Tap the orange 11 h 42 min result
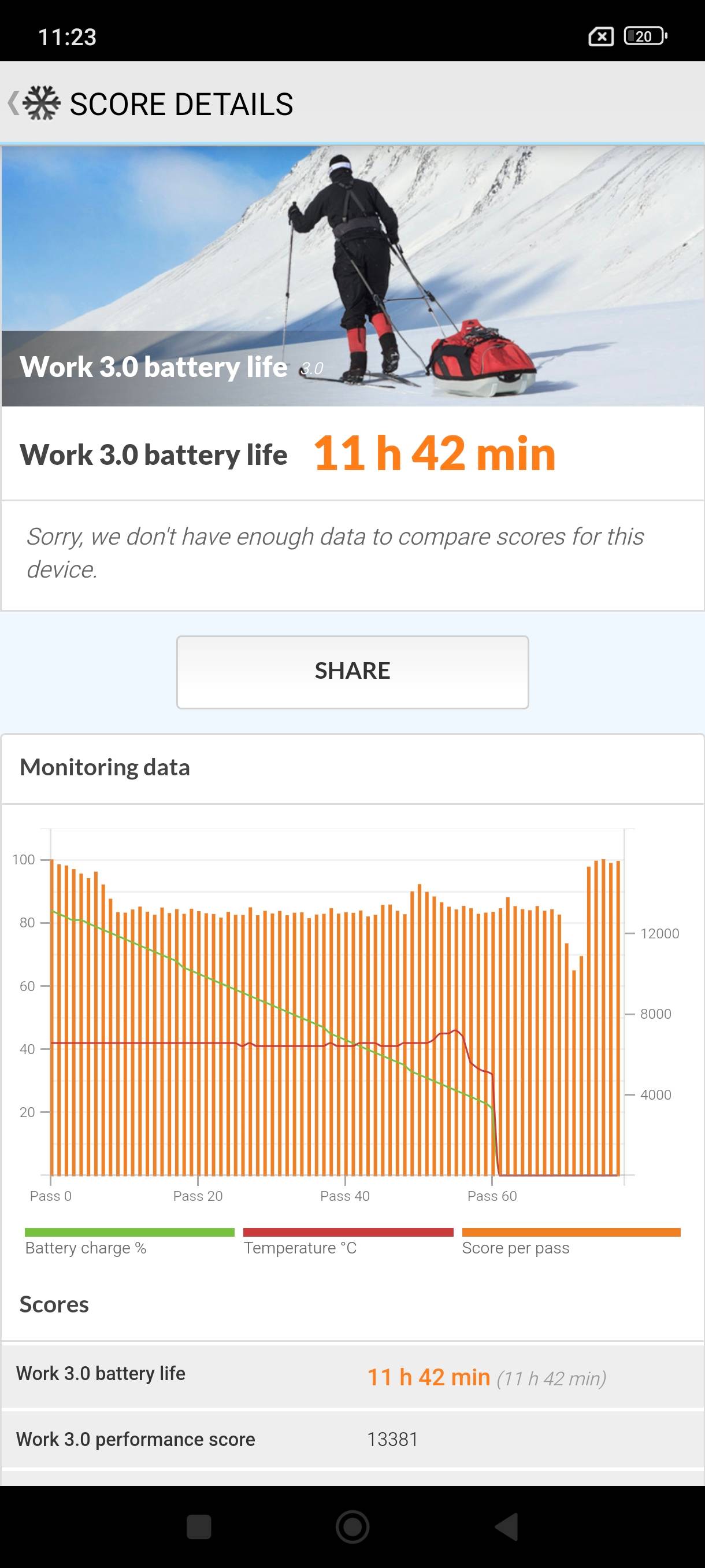The image size is (705, 1568). pos(435,454)
